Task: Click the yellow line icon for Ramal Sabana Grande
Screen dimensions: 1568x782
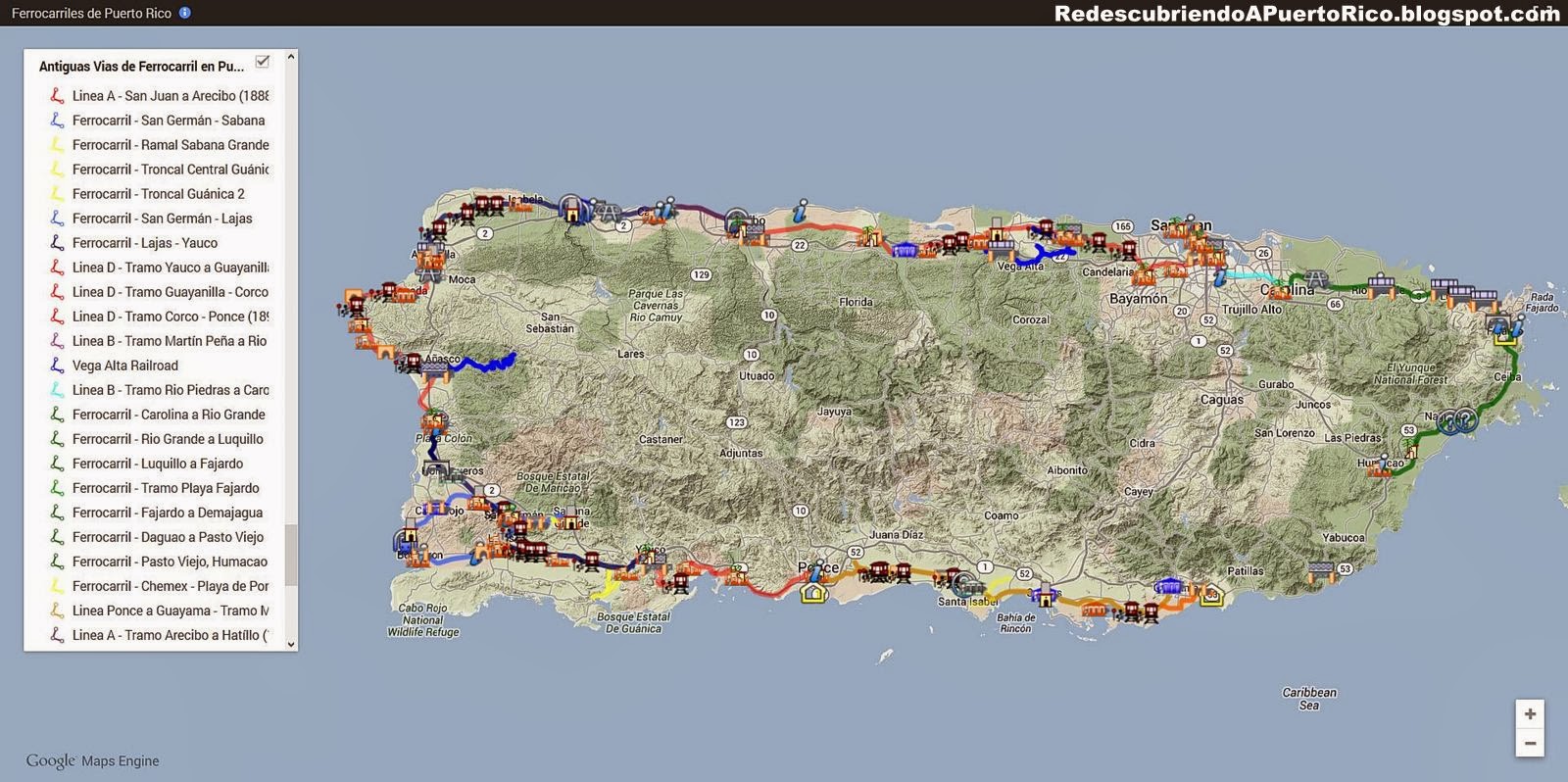Action: (x=57, y=145)
